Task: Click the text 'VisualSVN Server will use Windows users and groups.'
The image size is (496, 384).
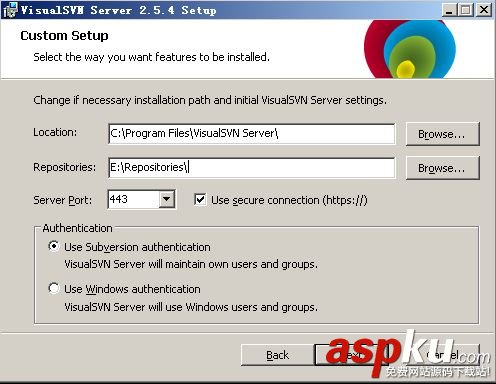Action: point(191,307)
